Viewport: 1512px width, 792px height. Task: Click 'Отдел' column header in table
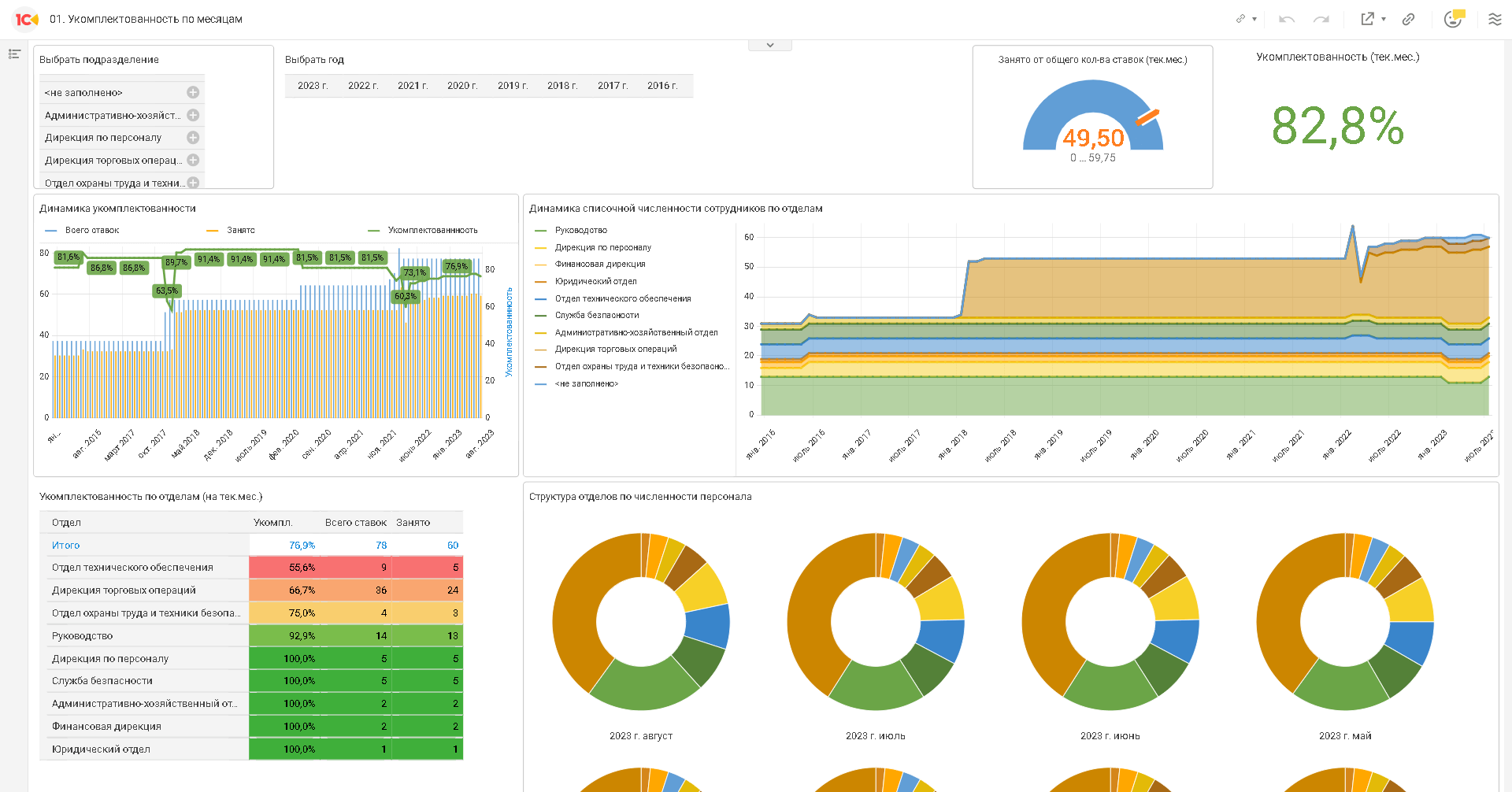(x=67, y=522)
